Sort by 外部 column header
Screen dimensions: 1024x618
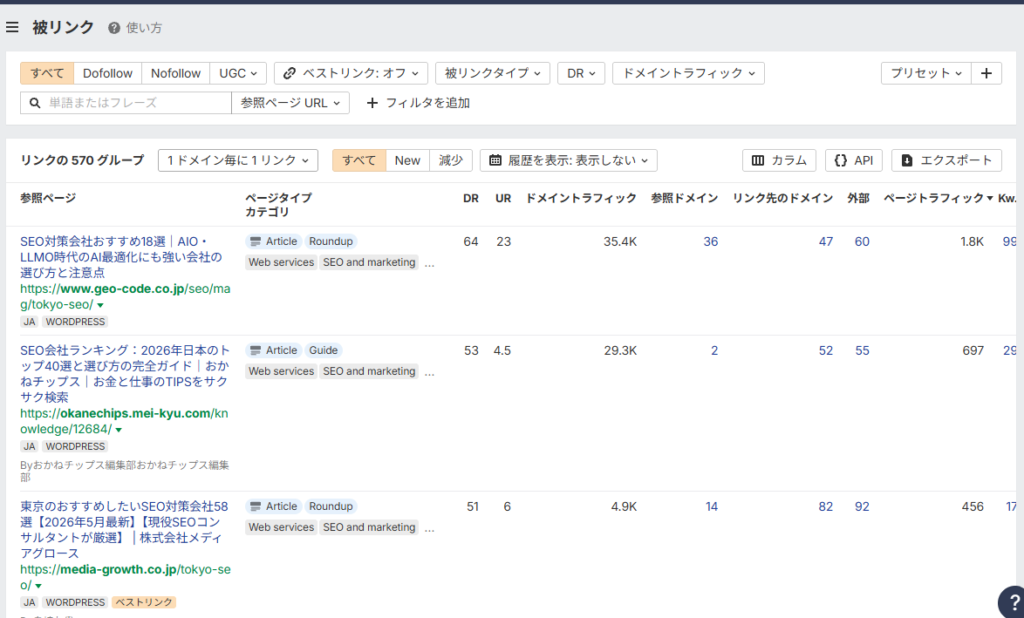tap(858, 198)
